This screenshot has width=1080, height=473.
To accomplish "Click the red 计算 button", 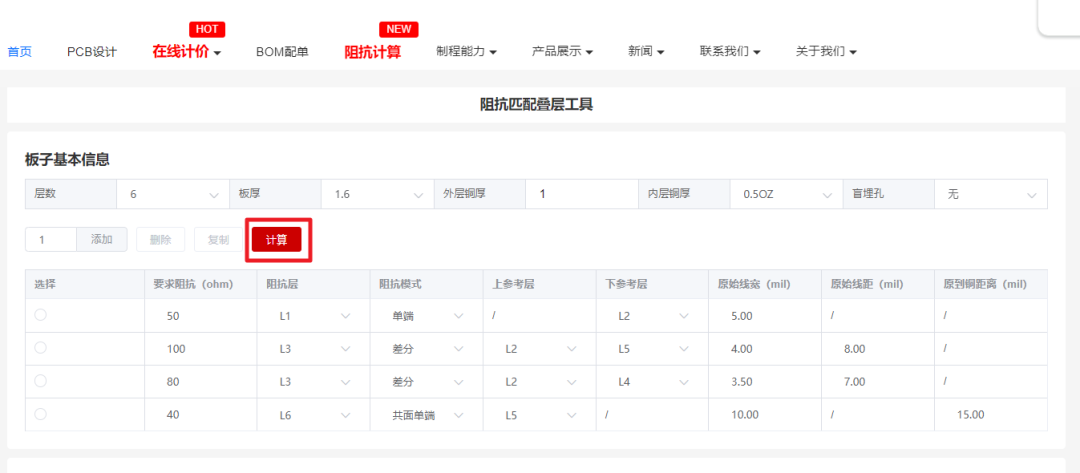I will click(276, 240).
